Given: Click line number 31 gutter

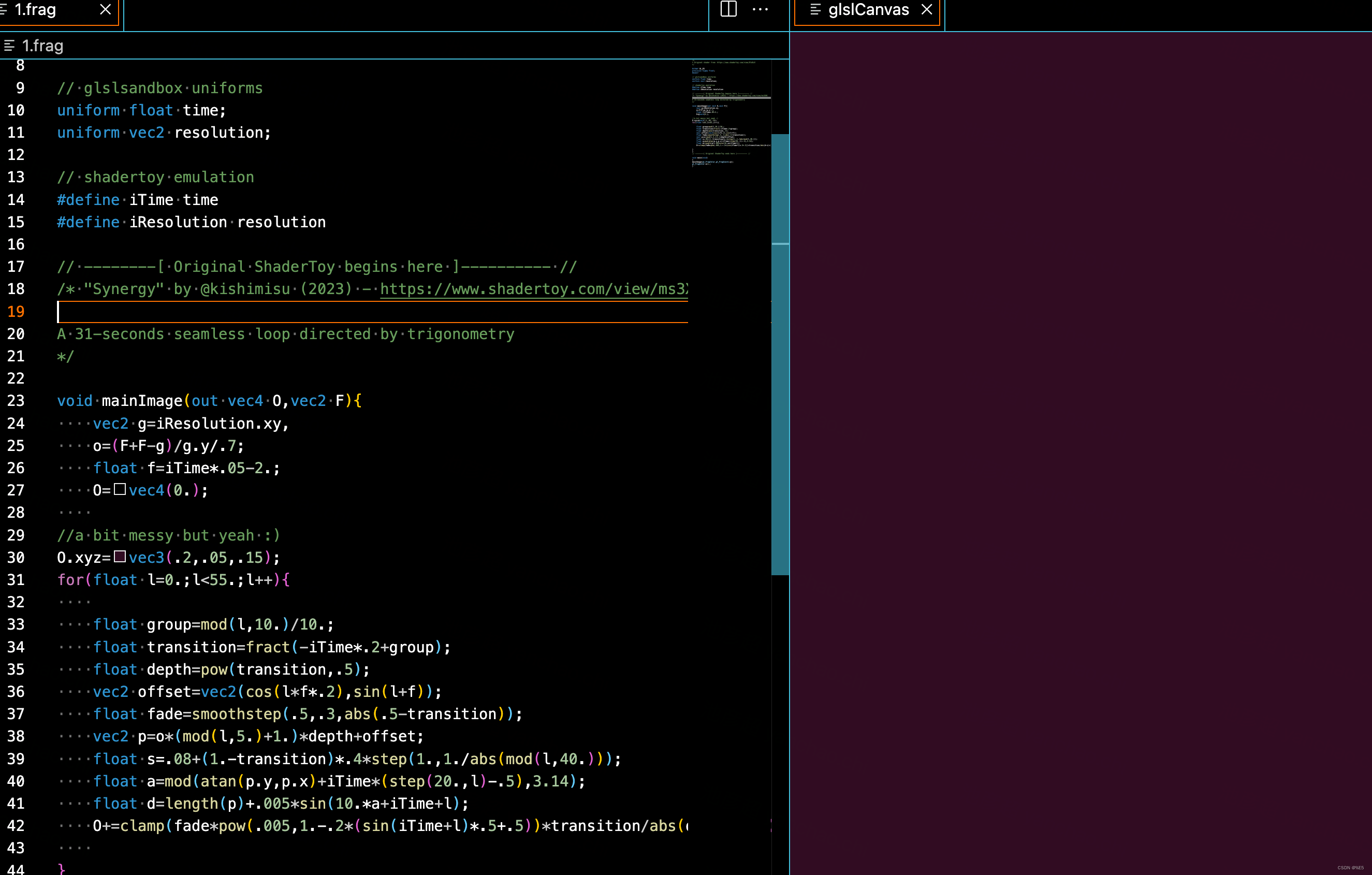Looking at the screenshot, I should coord(16,580).
